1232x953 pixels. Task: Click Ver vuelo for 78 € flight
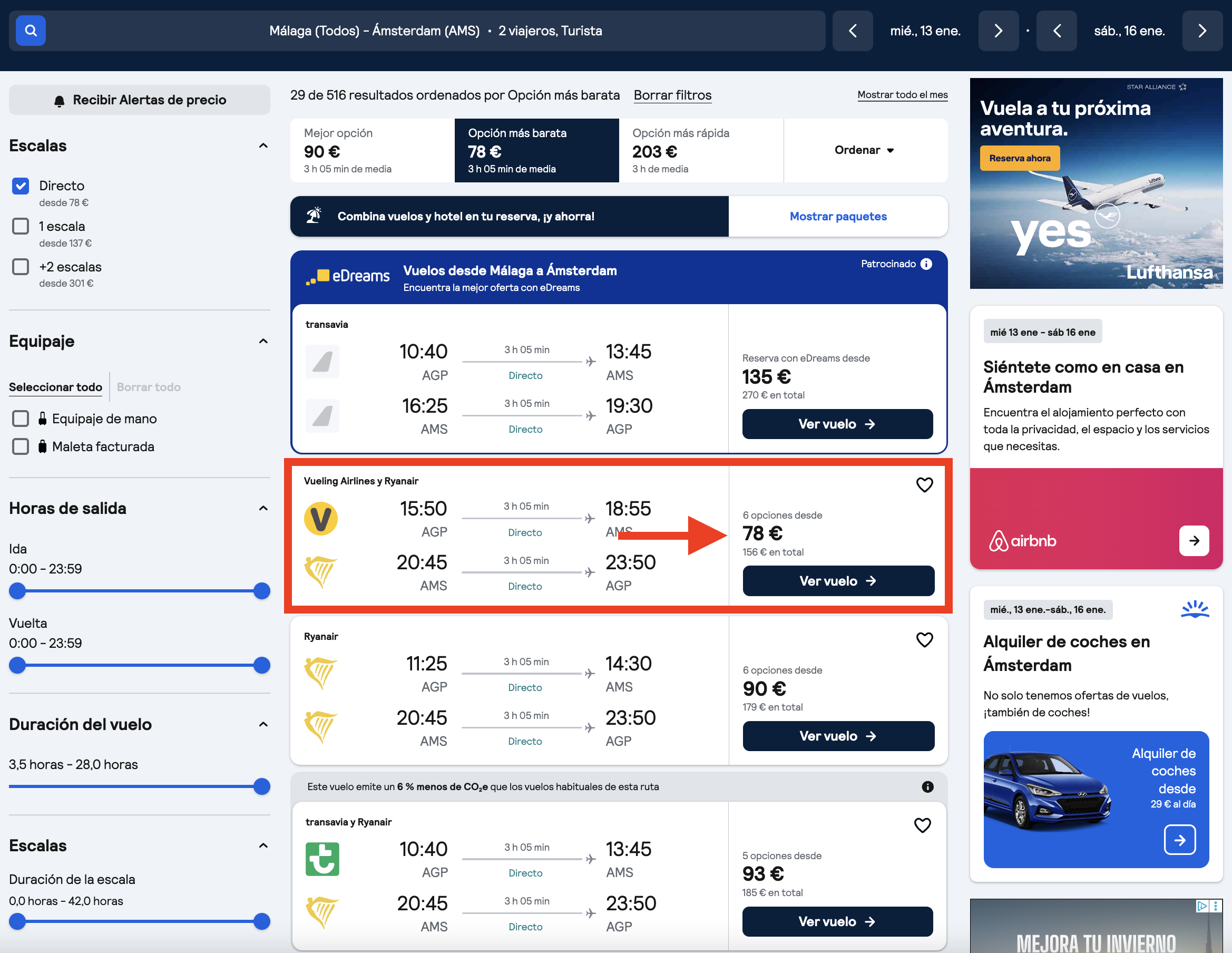838,580
